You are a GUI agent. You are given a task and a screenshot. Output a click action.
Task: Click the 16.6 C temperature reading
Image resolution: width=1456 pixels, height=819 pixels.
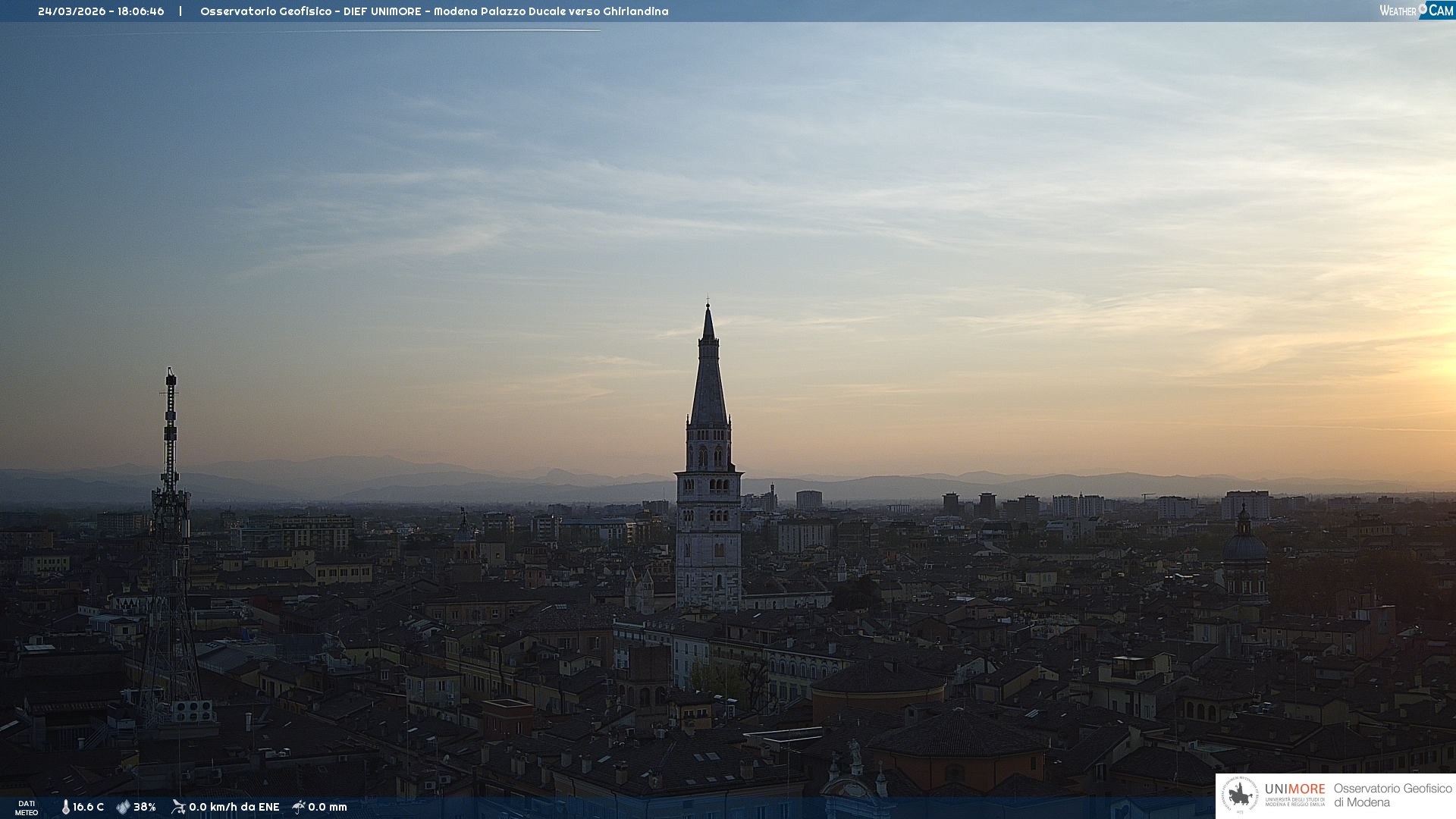88,808
